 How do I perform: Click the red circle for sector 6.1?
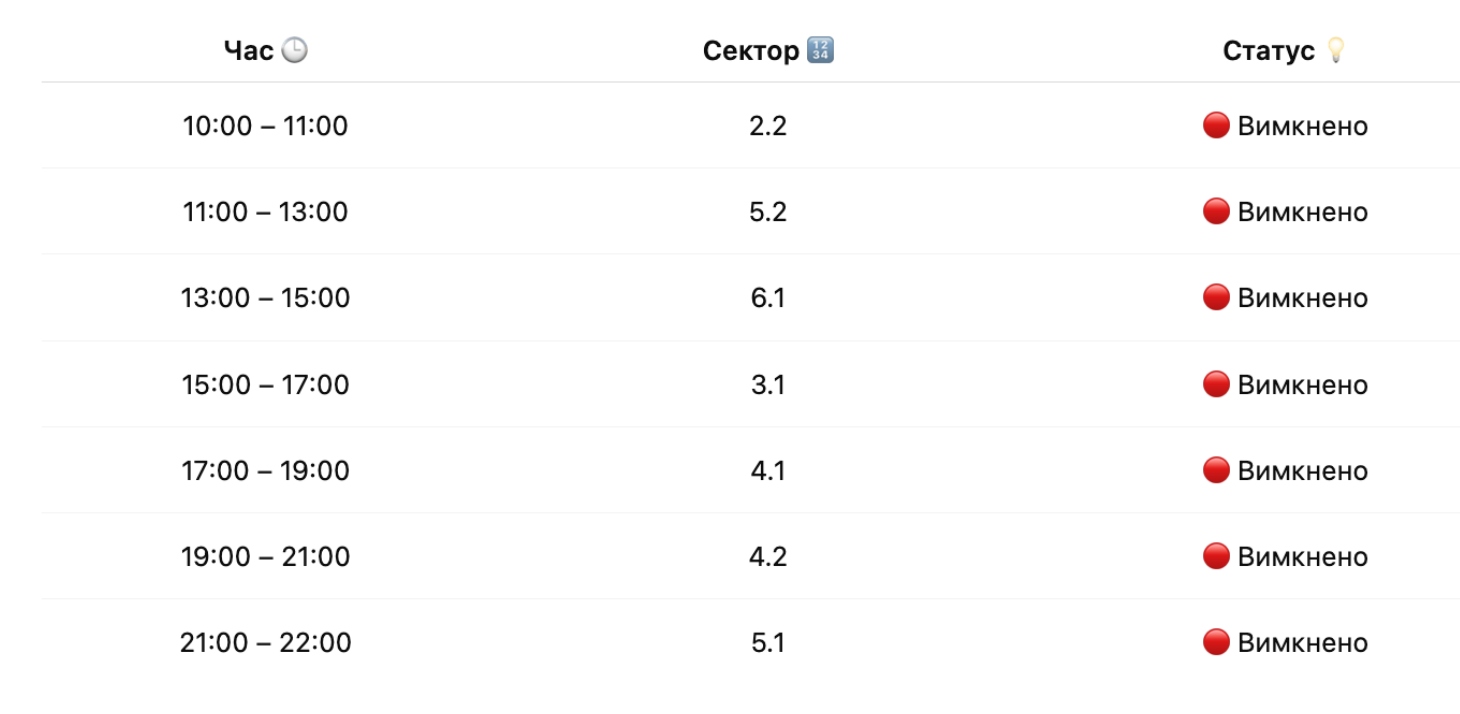click(x=1216, y=298)
